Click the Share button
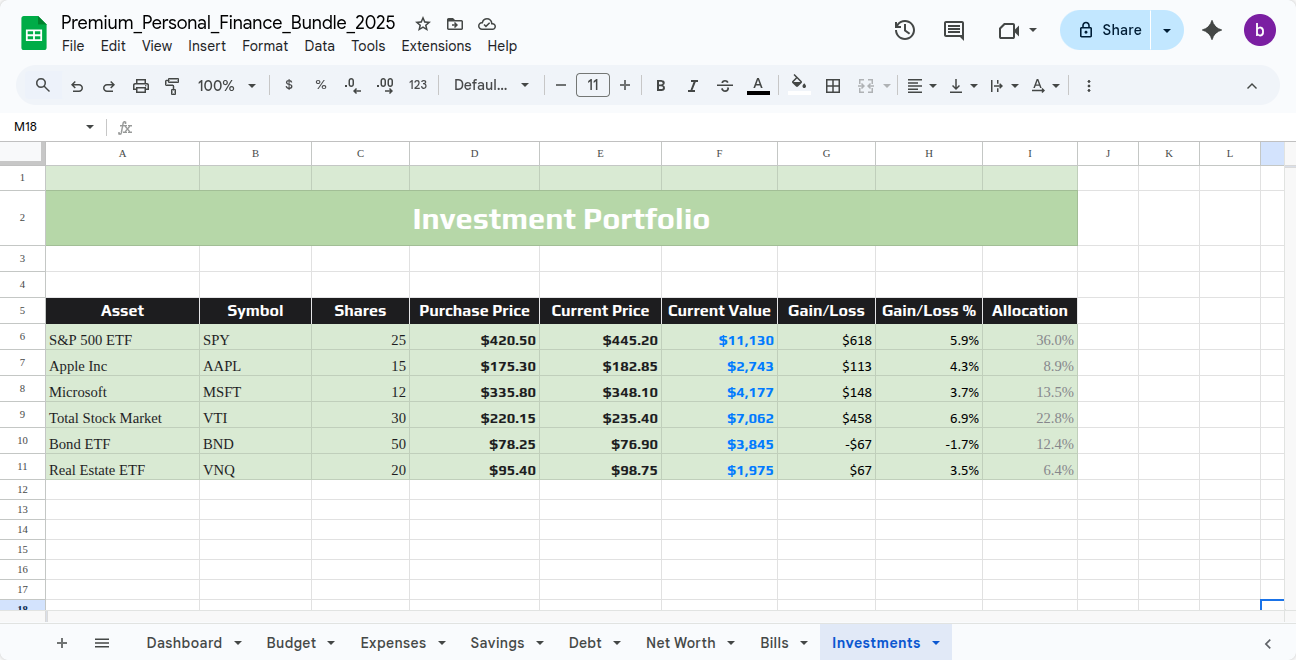This screenshot has width=1296, height=660. pos(1107,30)
